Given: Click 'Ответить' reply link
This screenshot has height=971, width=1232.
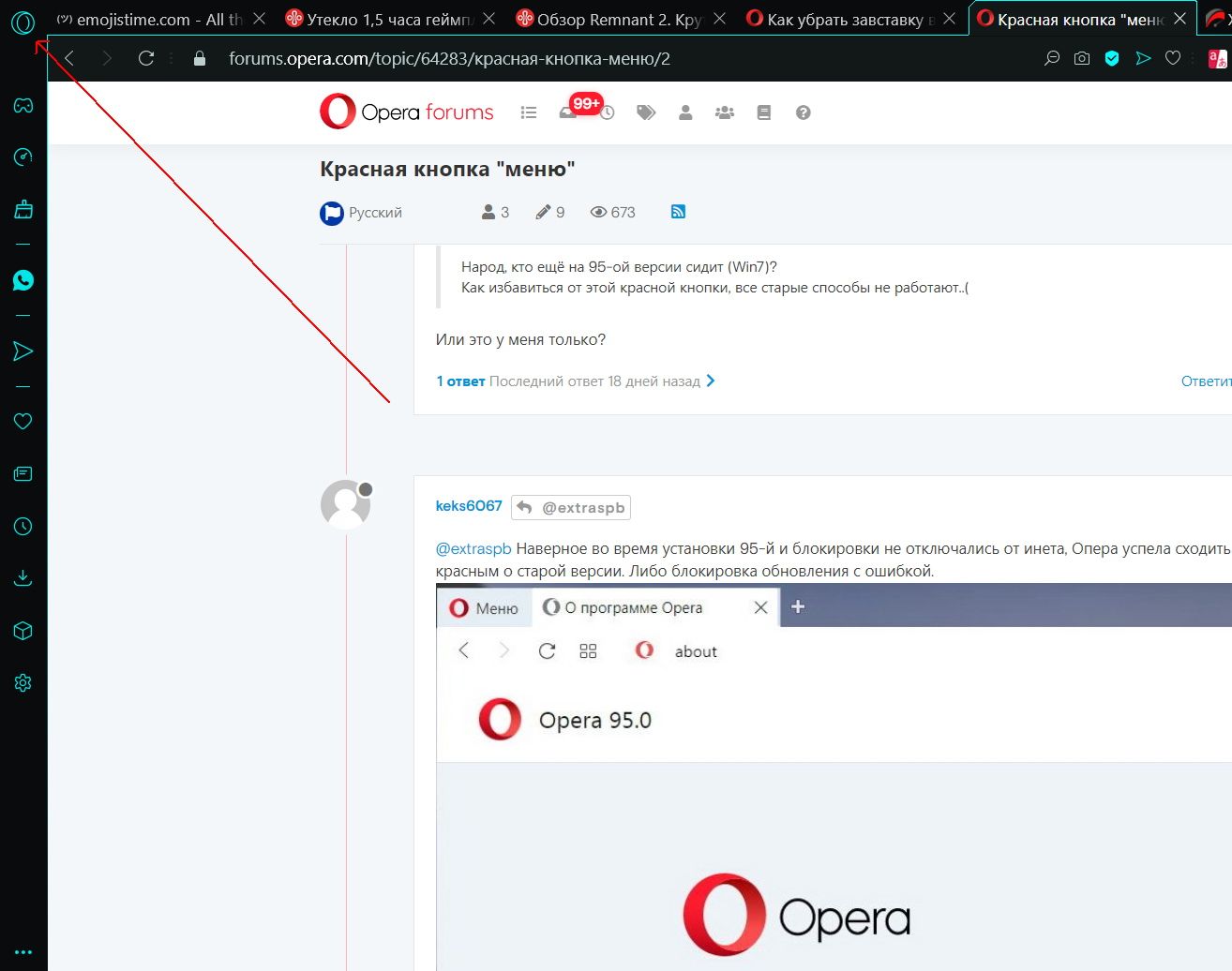Looking at the screenshot, I should pos(1206,381).
